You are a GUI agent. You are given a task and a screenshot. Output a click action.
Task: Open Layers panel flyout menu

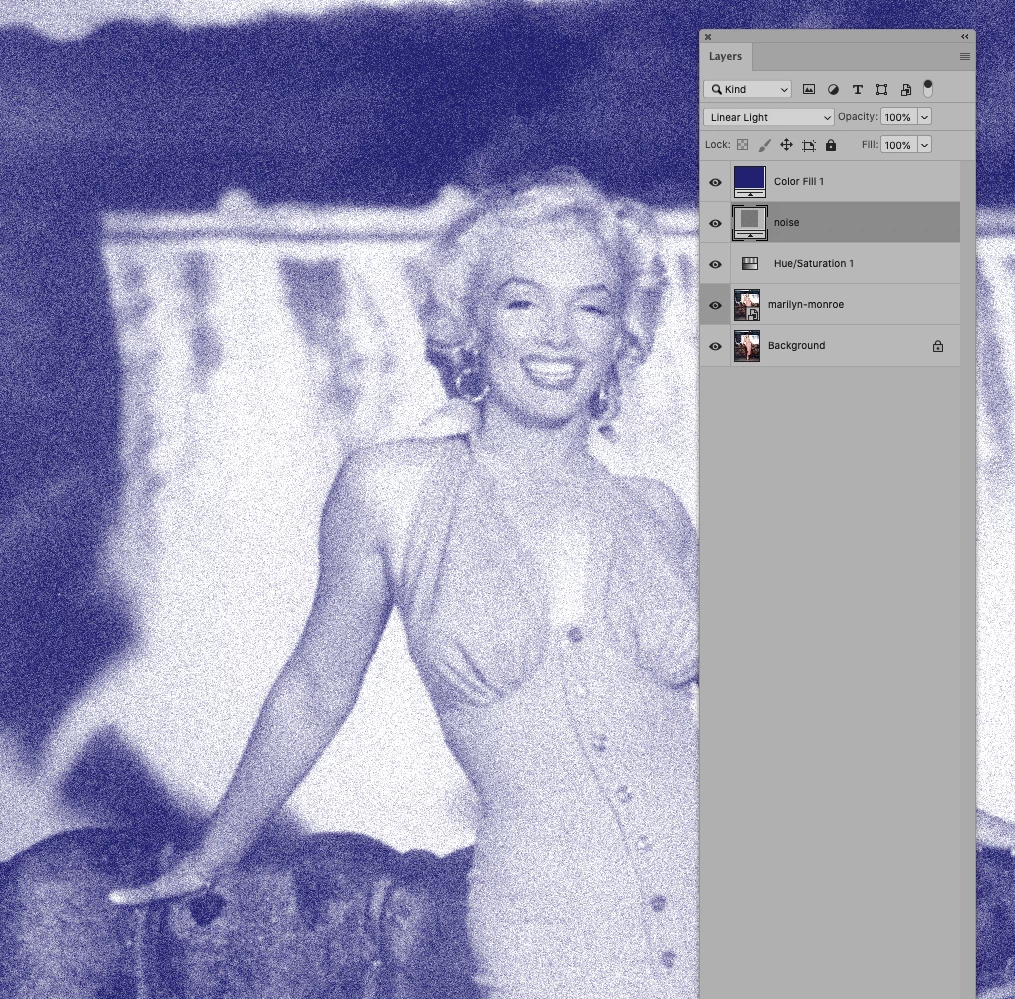pos(965,56)
